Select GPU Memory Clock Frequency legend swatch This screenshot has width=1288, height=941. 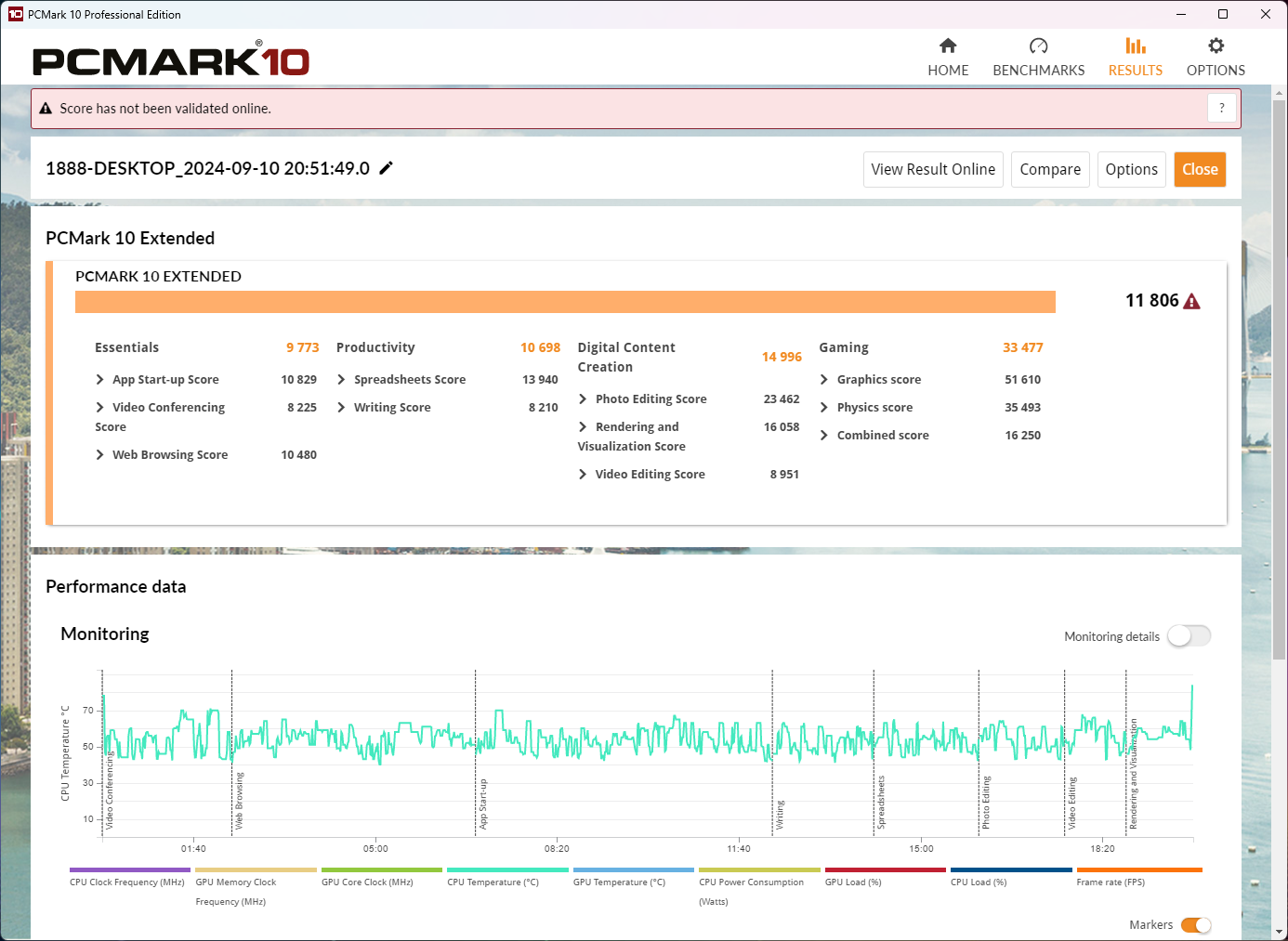256,870
